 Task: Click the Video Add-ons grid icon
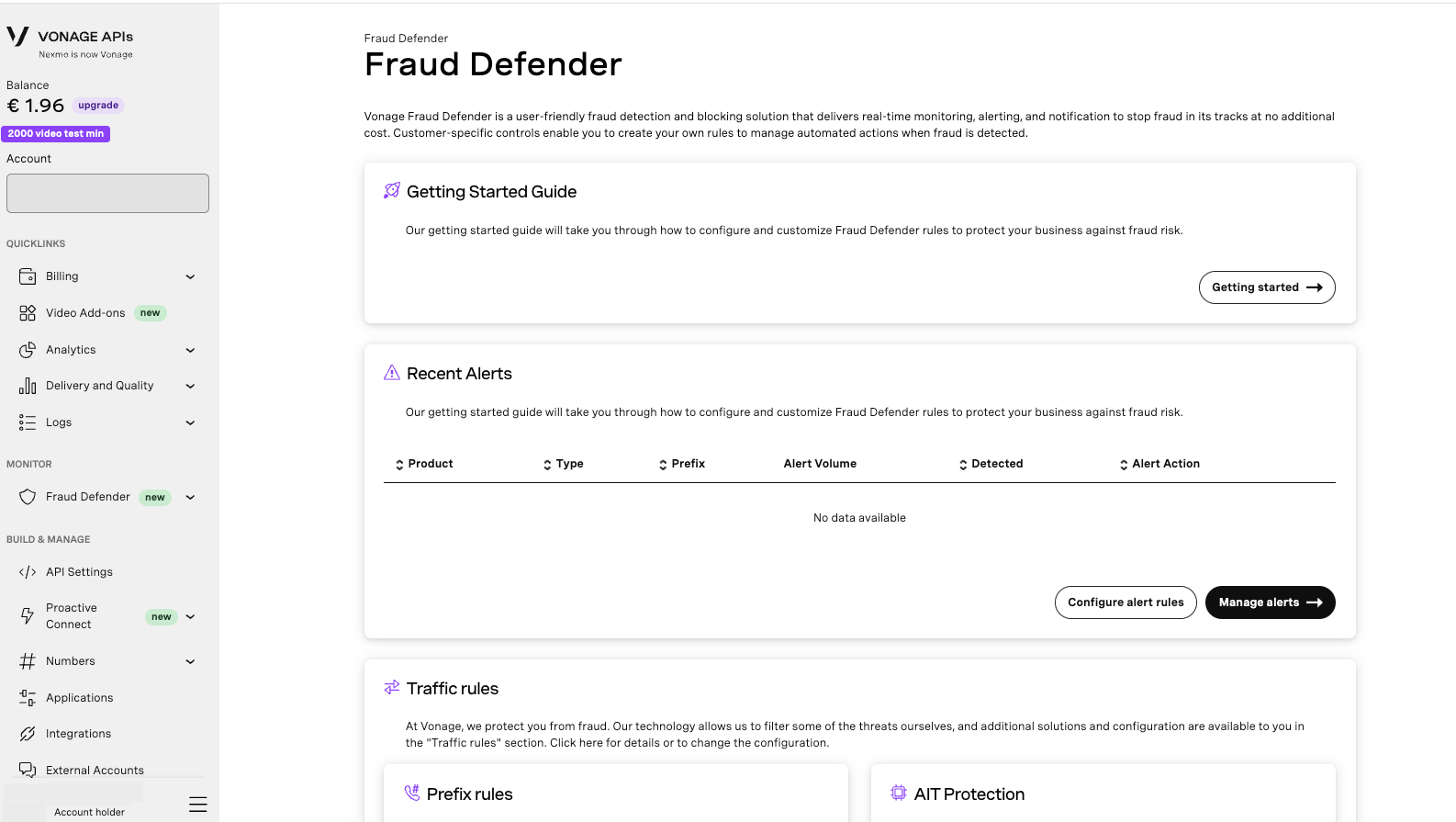point(28,313)
